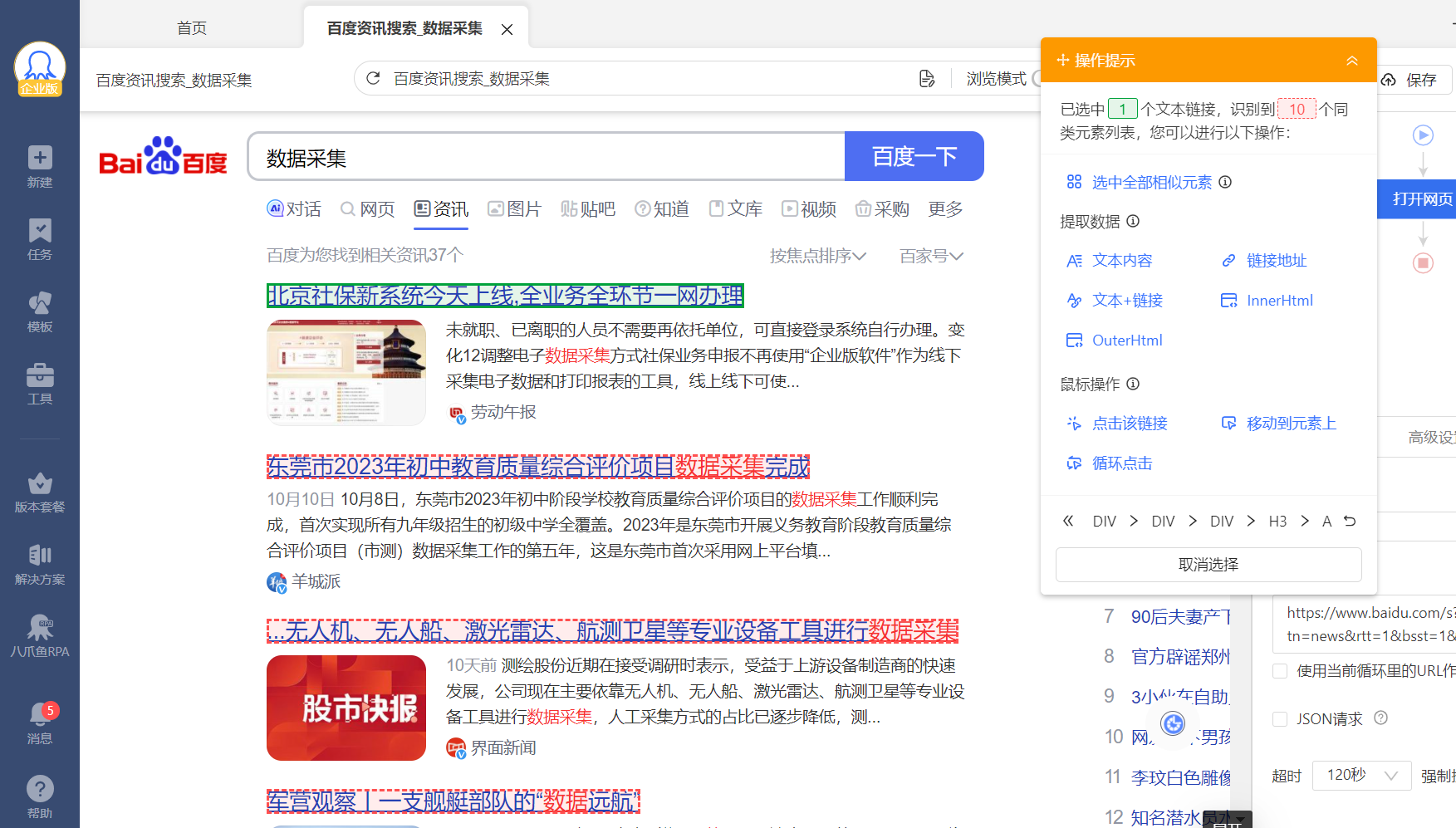
Task: Switch to Baidu 对话 tab
Action: (294, 208)
